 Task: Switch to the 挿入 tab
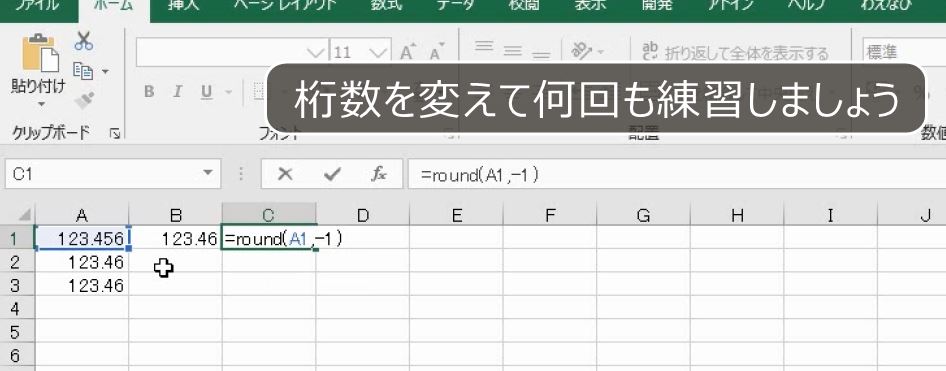tap(183, 6)
